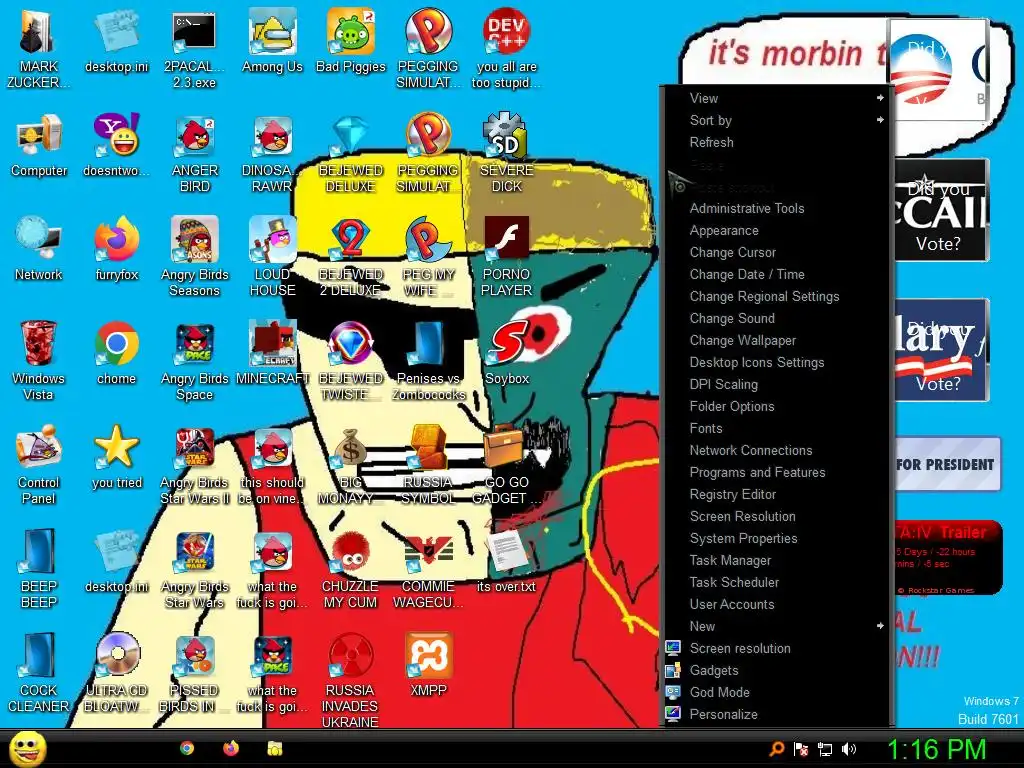Open Personalize from context menu
The image size is (1024, 768).
(x=776, y=714)
